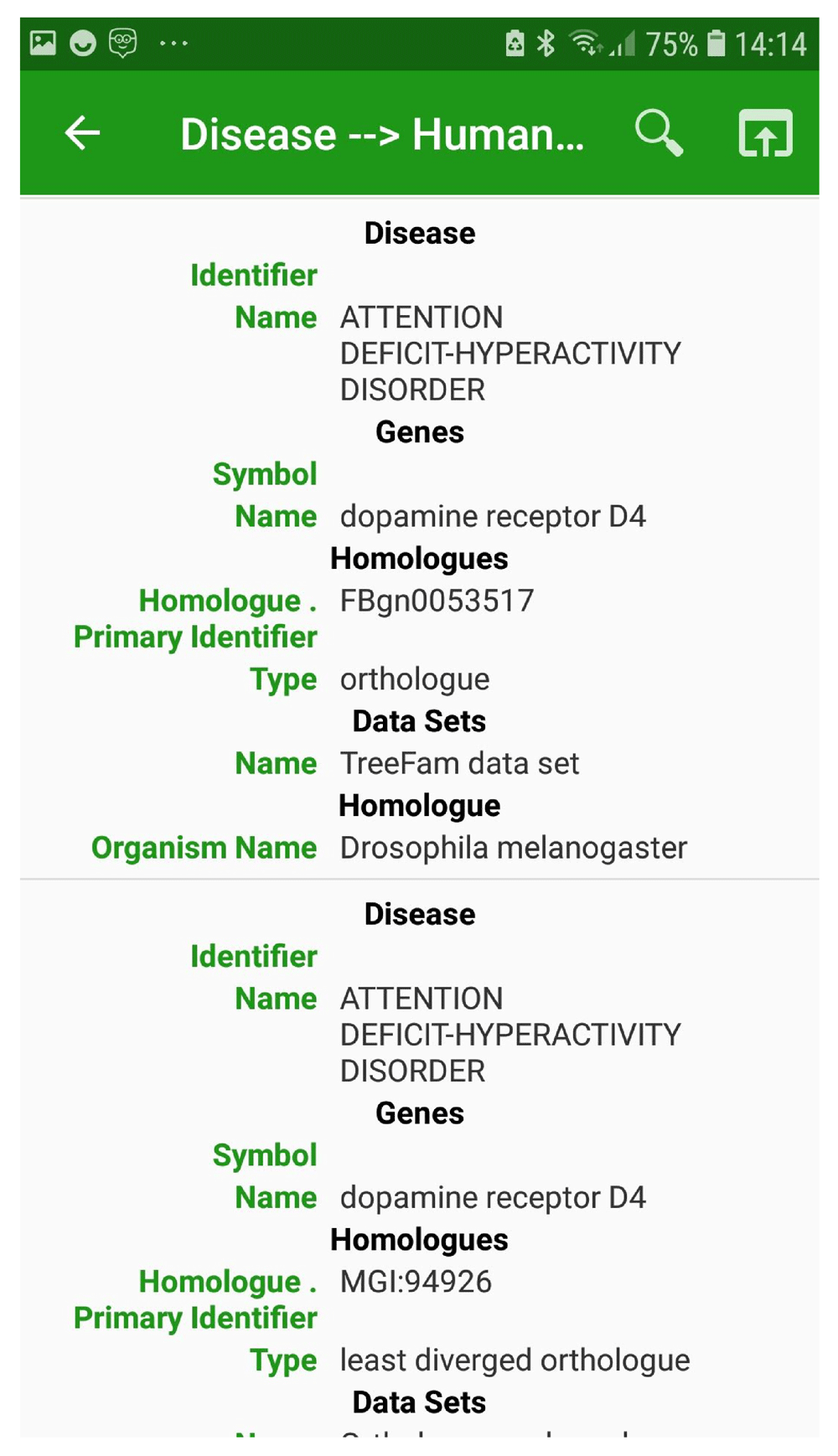Open homologue FBgn0053517 identifier
Viewport: 838px width, 1456px height.
tap(437, 601)
